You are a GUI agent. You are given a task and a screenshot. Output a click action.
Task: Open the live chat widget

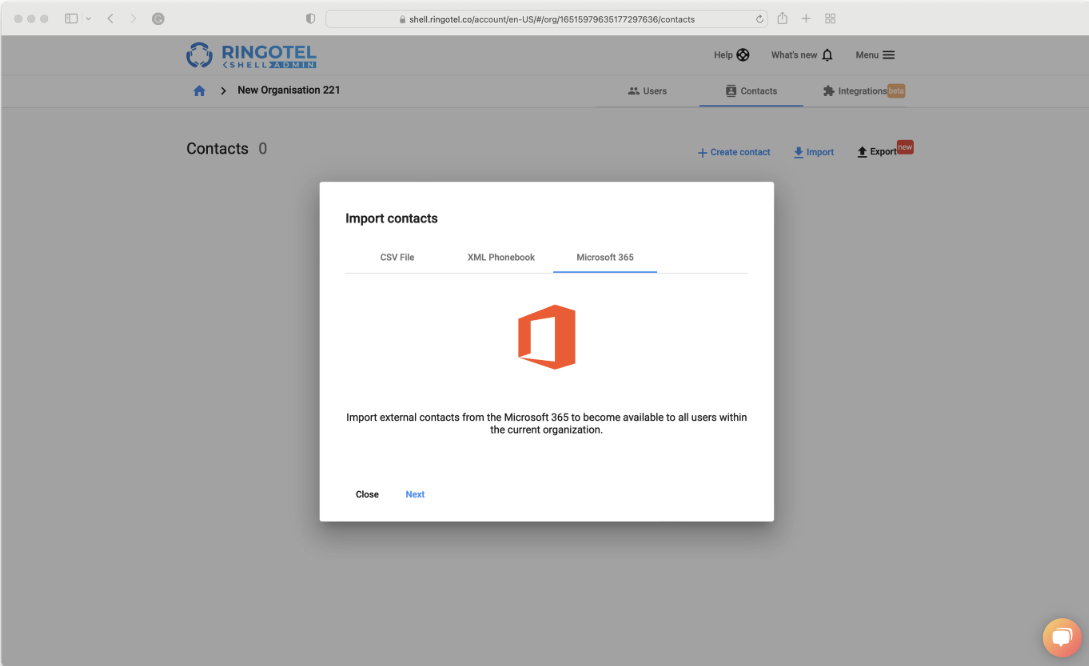(x=1062, y=637)
